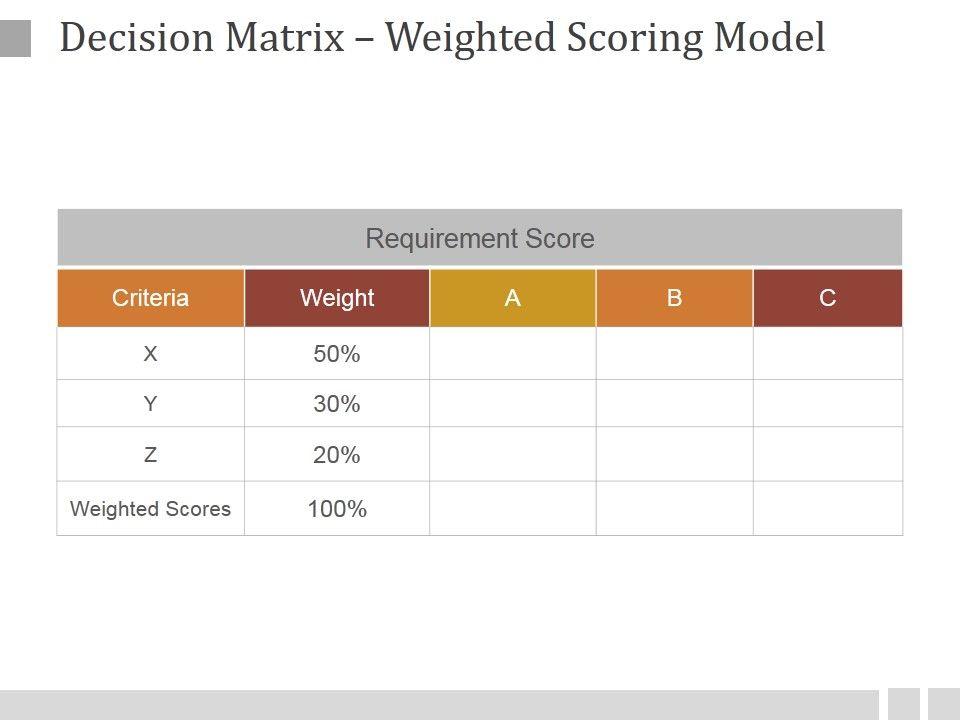Click the dark red column C header
This screenshot has width=960, height=720.
pyautogui.click(x=828, y=298)
